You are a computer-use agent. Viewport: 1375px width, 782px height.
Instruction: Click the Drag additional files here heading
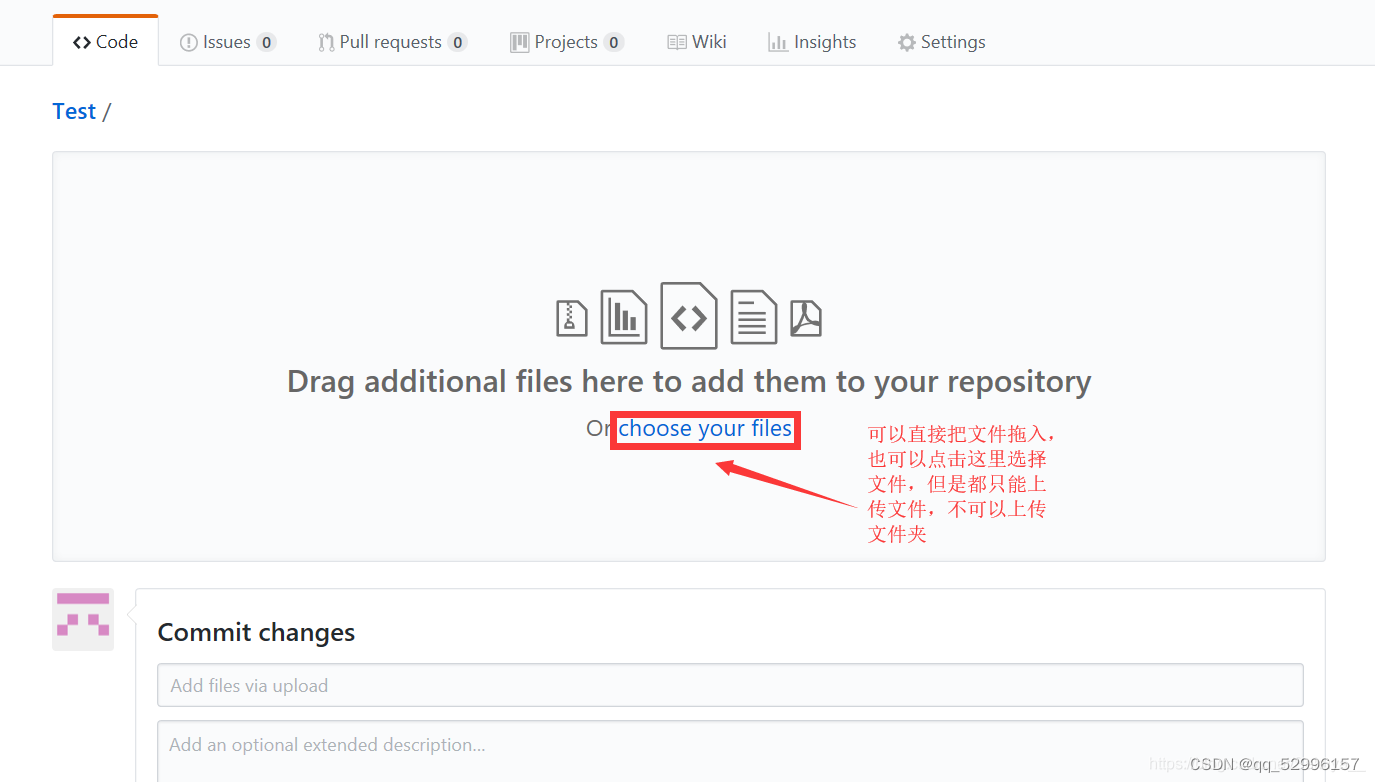(x=689, y=382)
